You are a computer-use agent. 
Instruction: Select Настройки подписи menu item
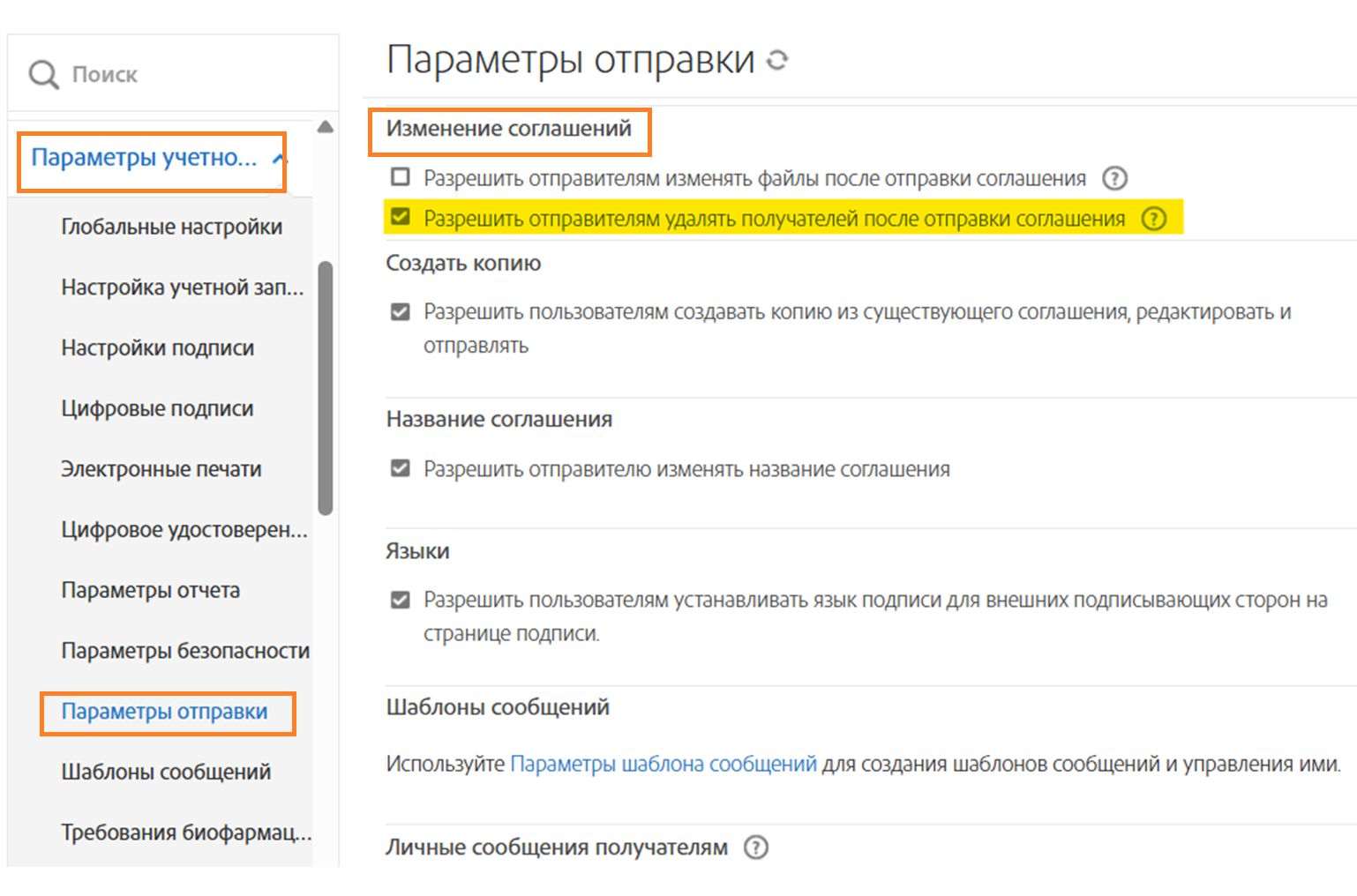[x=158, y=348]
